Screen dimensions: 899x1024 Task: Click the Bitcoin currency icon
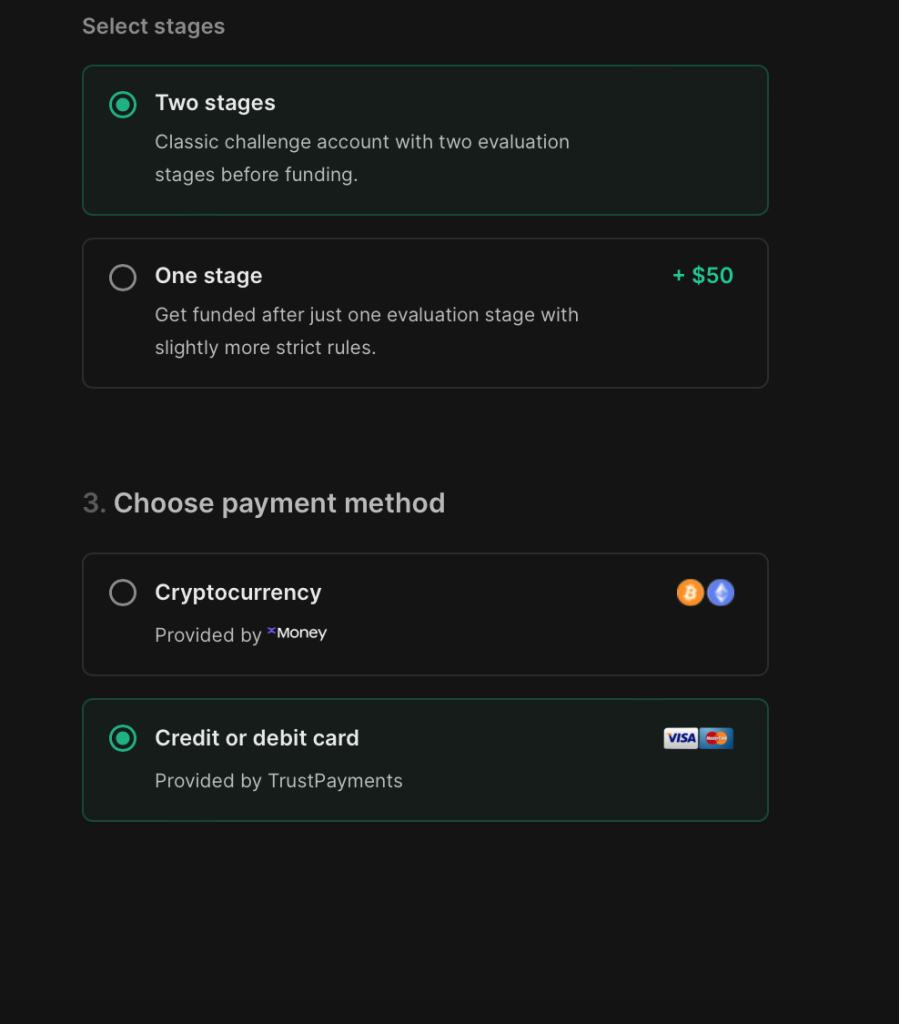pos(690,592)
